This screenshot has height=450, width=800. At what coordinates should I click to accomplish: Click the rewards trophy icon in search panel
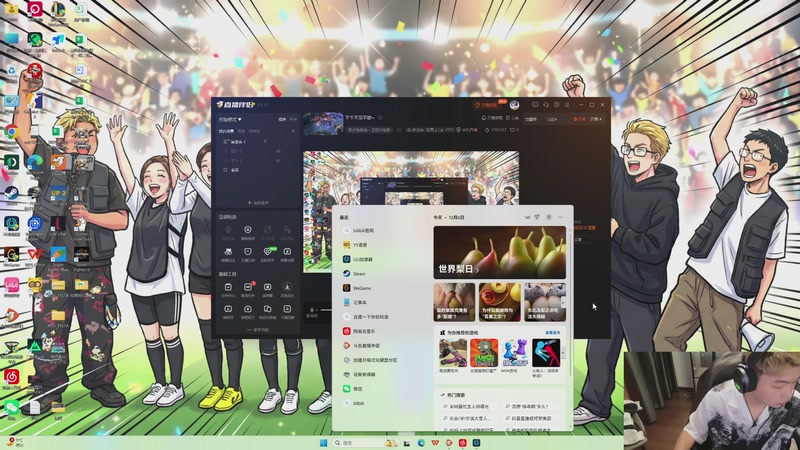pyautogui.click(x=537, y=217)
